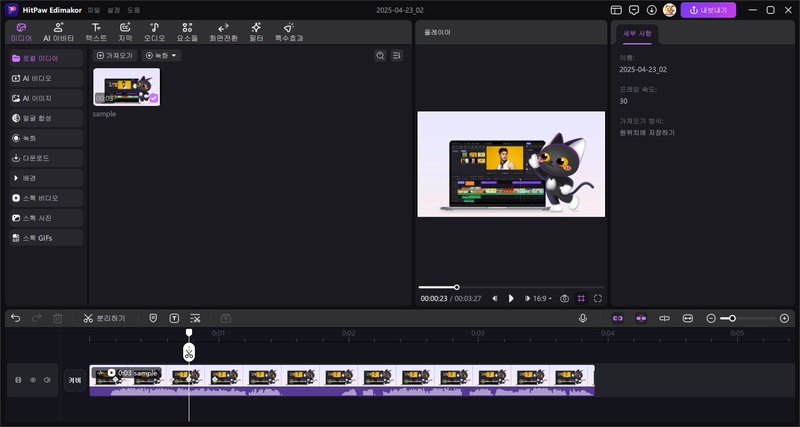Zoom in the timeline

(x=785, y=318)
